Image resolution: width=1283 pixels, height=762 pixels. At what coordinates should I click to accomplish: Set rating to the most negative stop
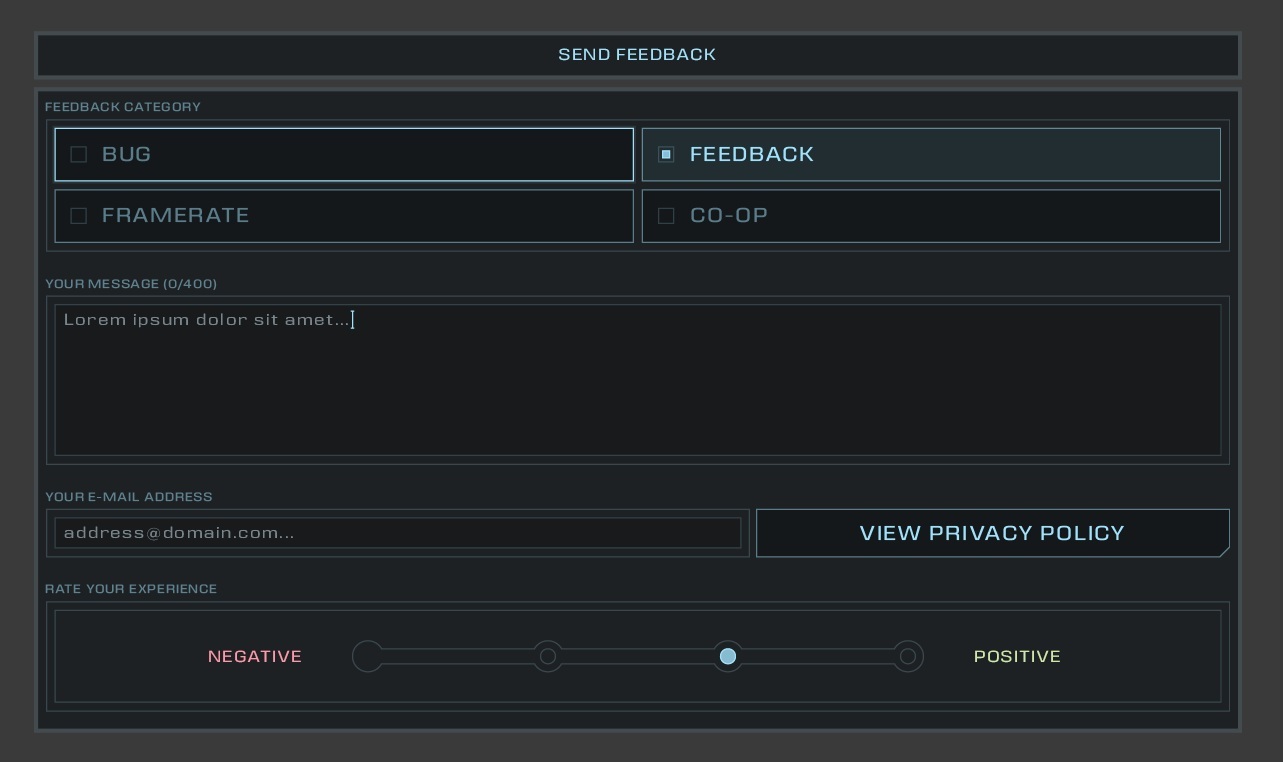368,657
